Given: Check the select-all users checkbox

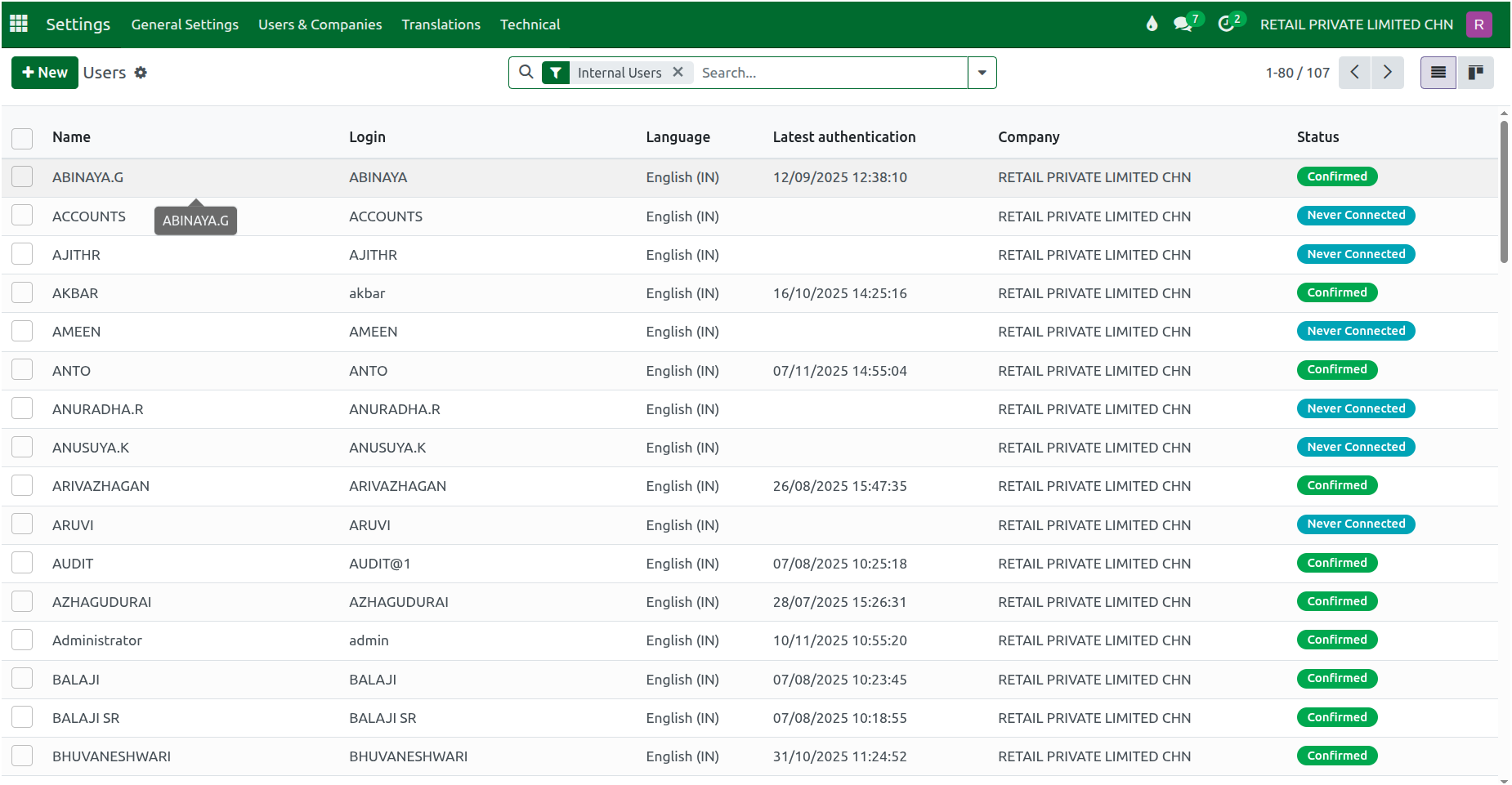Looking at the screenshot, I should pos(22,138).
